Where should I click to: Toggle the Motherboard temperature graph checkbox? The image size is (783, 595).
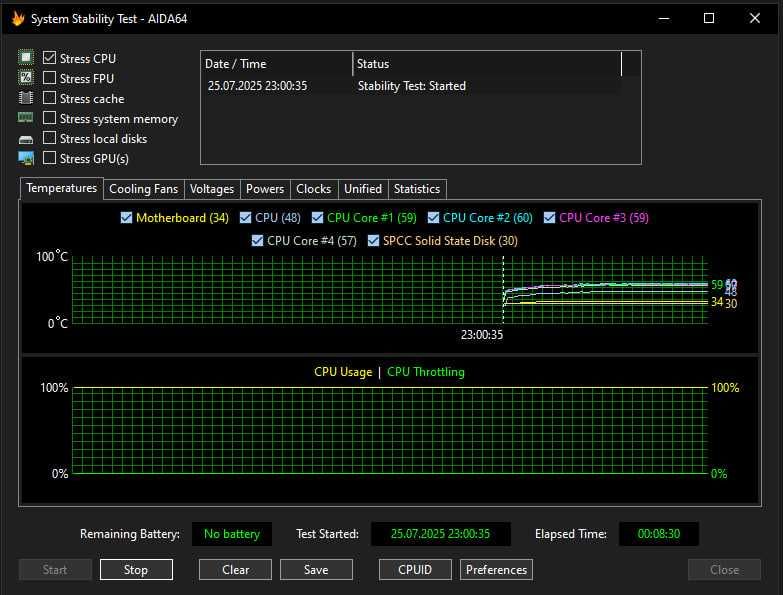126,218
